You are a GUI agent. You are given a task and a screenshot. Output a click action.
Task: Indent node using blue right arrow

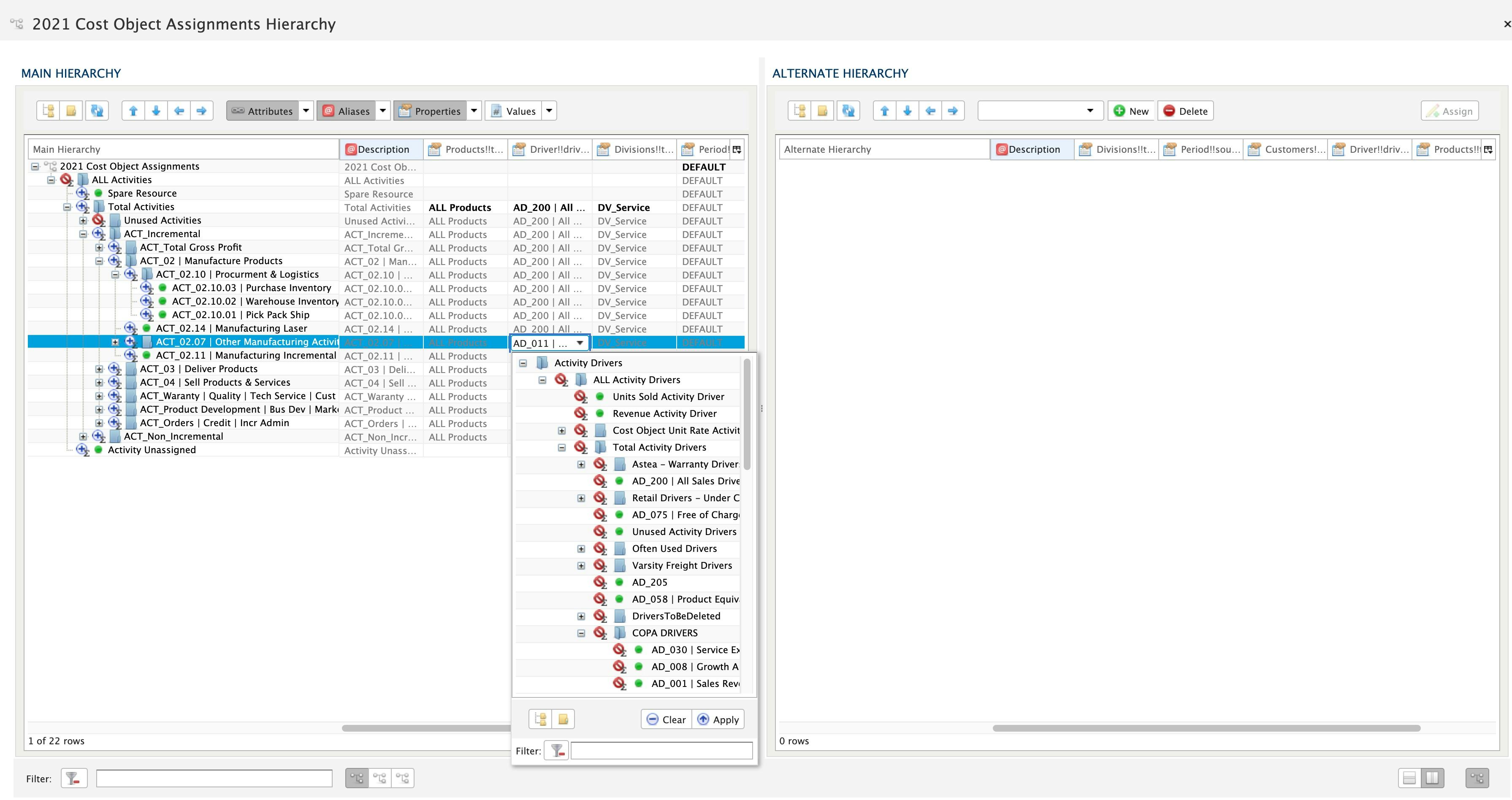201,110
